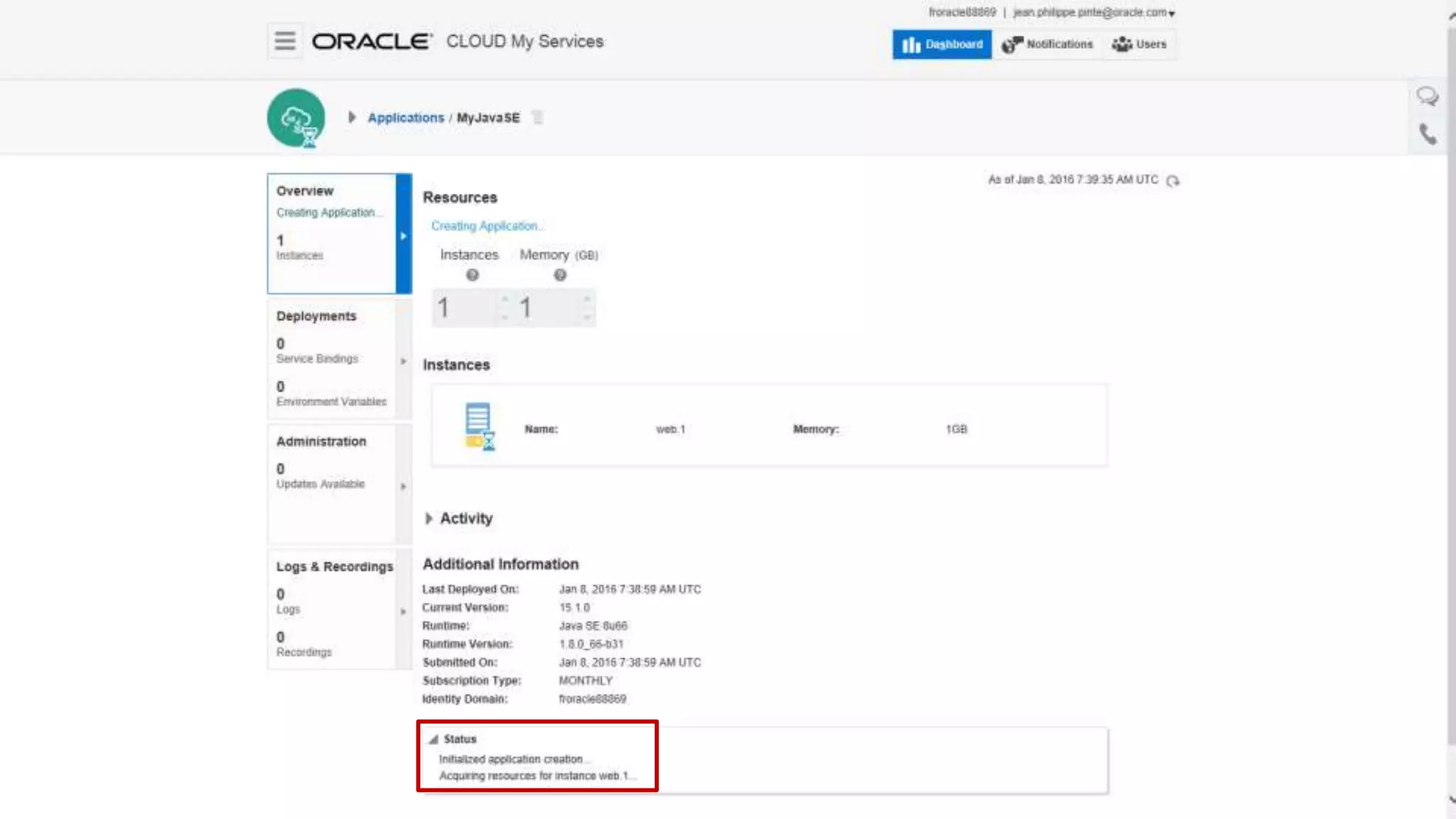Click the icon next to MyJavaSE title
This screenshot has width=1456, height=819.
click(x=537, y=117)
